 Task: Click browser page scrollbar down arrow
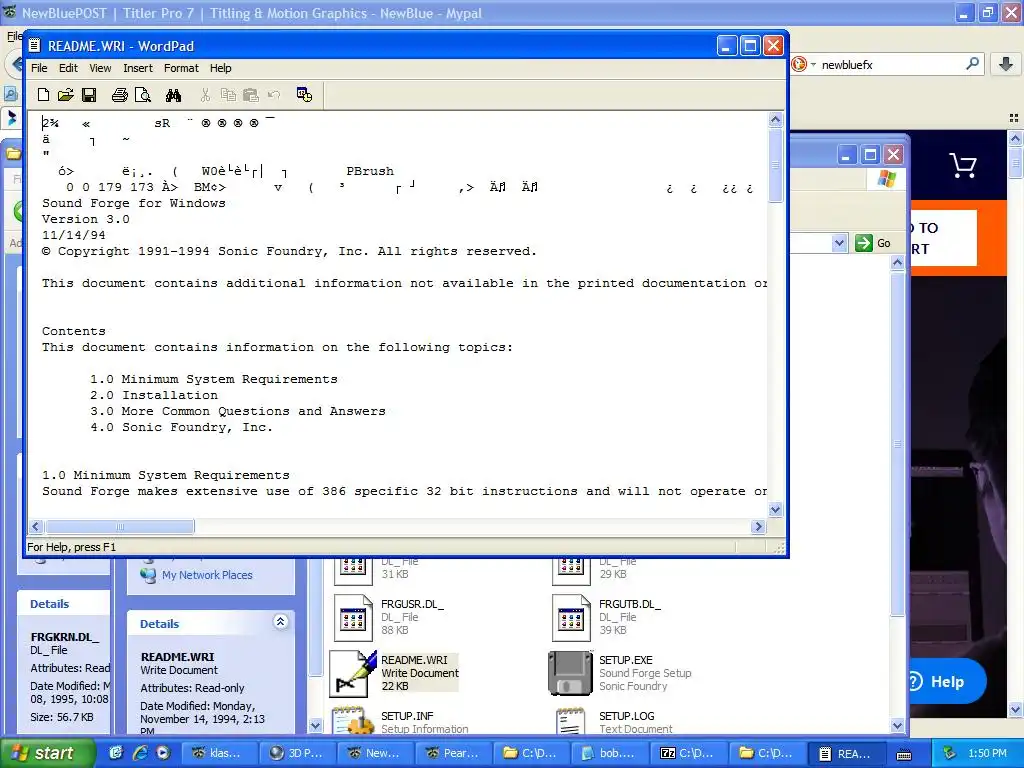coord(1015,709)
